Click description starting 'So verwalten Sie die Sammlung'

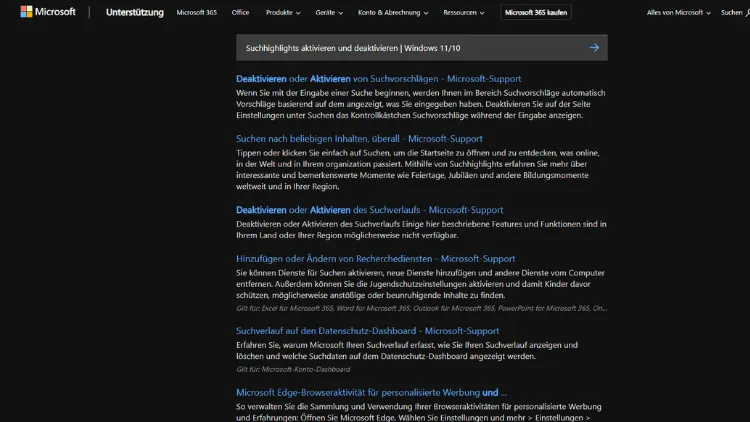point(419,412)
